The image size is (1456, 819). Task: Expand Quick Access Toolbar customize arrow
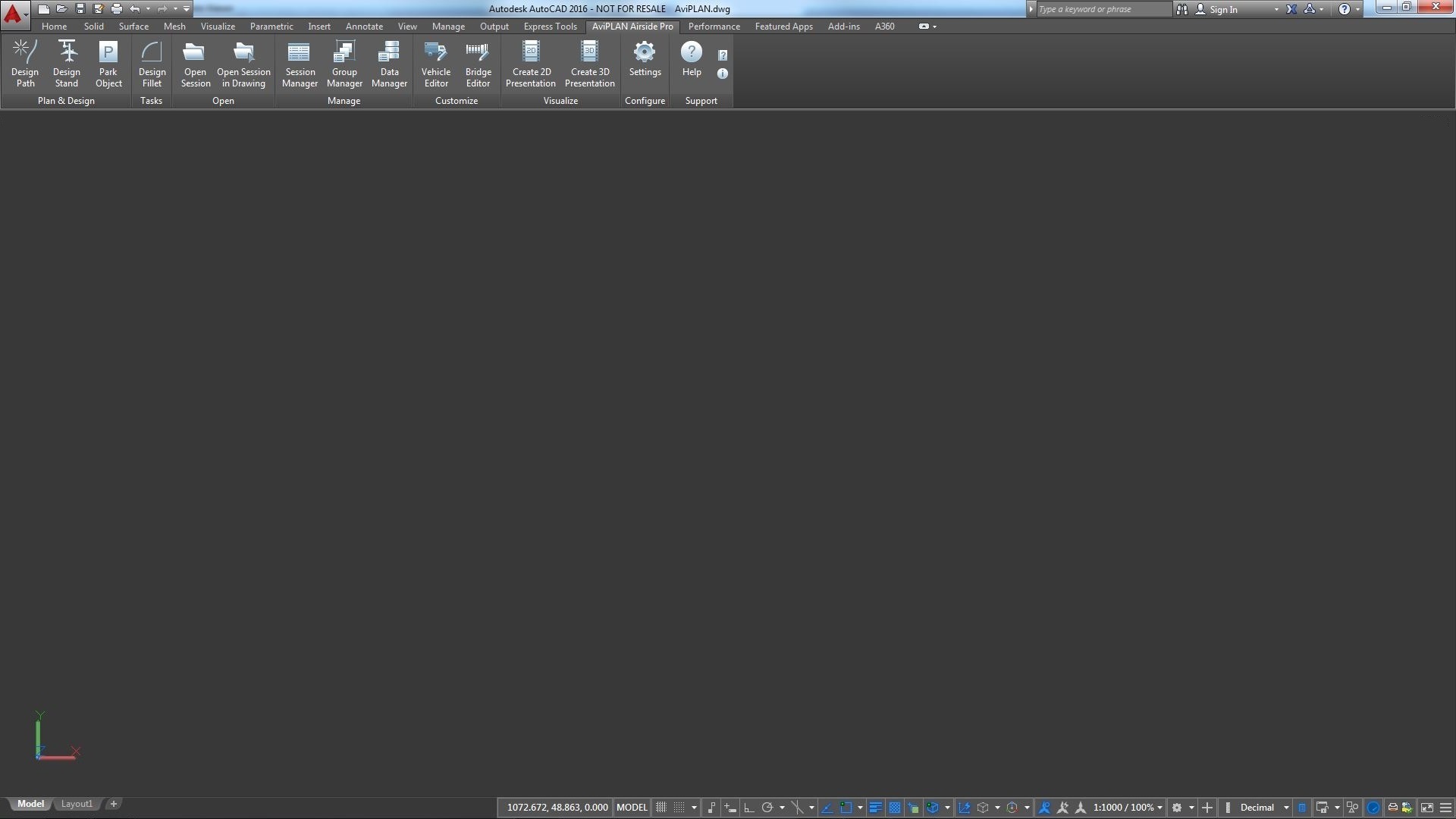(187, 9)
